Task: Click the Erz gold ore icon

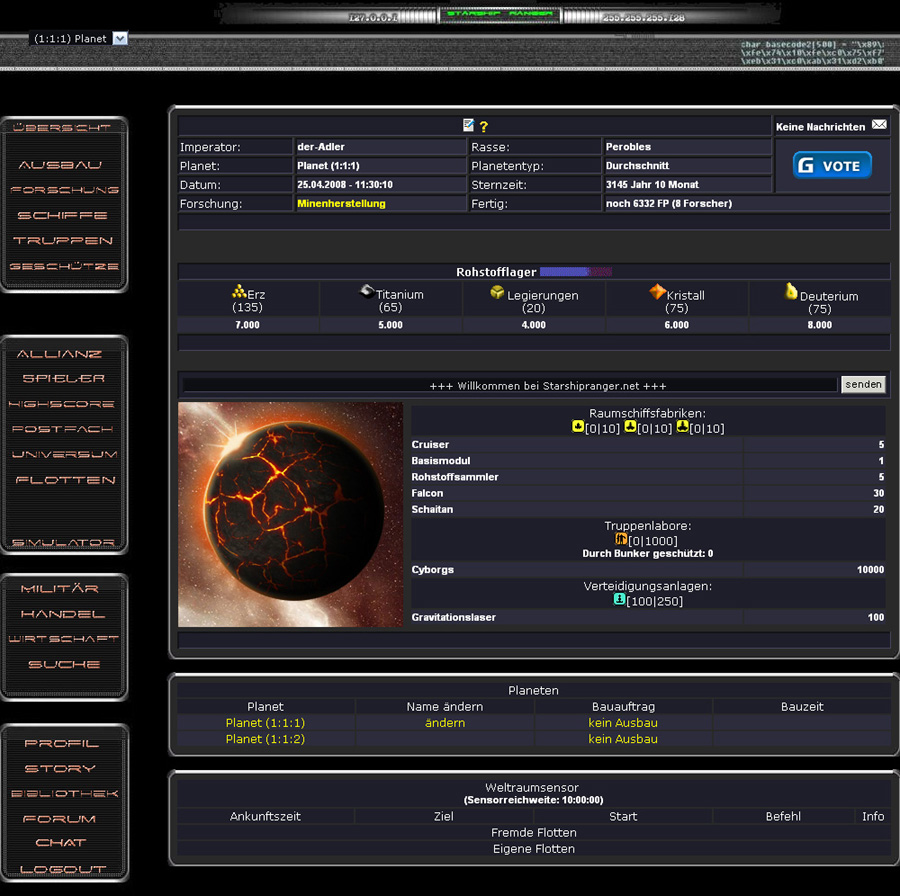Action: pyautogui.click(x=239, y=292)
